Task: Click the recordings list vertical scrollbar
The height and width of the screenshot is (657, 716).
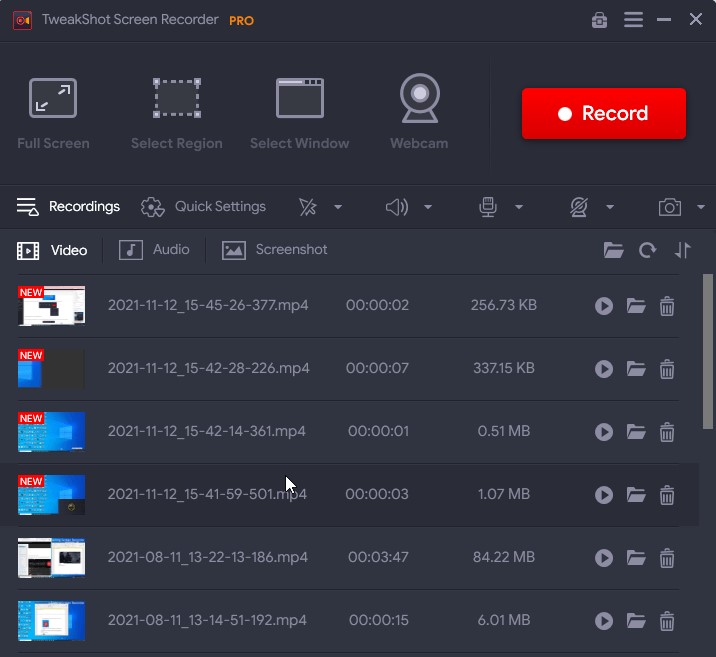Action: (708, 352)
